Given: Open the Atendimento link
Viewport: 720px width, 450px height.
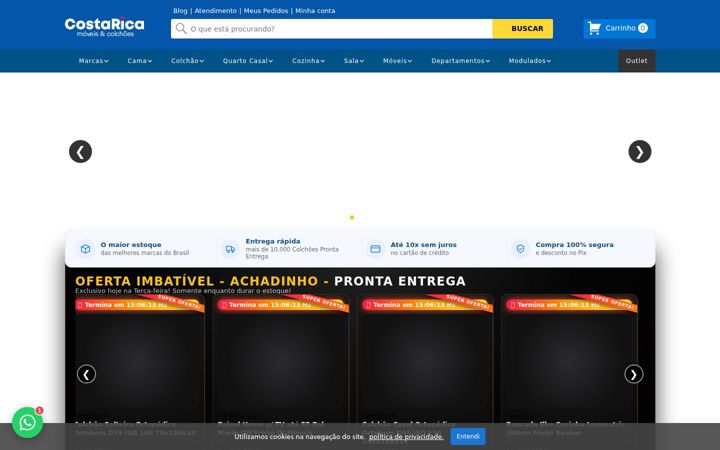Looking at the screenshot, I should point(216,11).
